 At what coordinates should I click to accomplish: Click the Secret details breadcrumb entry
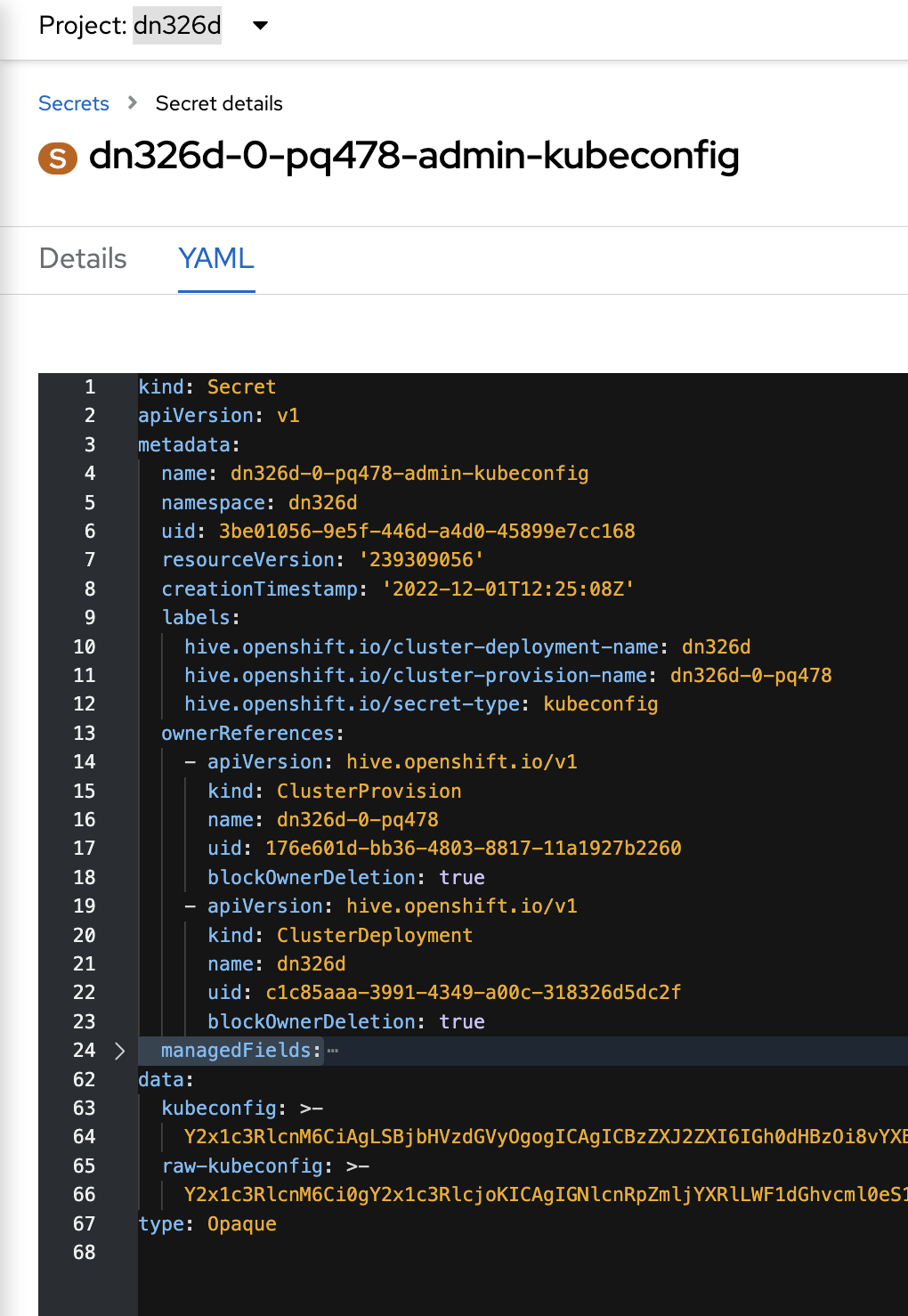(218, 103)
